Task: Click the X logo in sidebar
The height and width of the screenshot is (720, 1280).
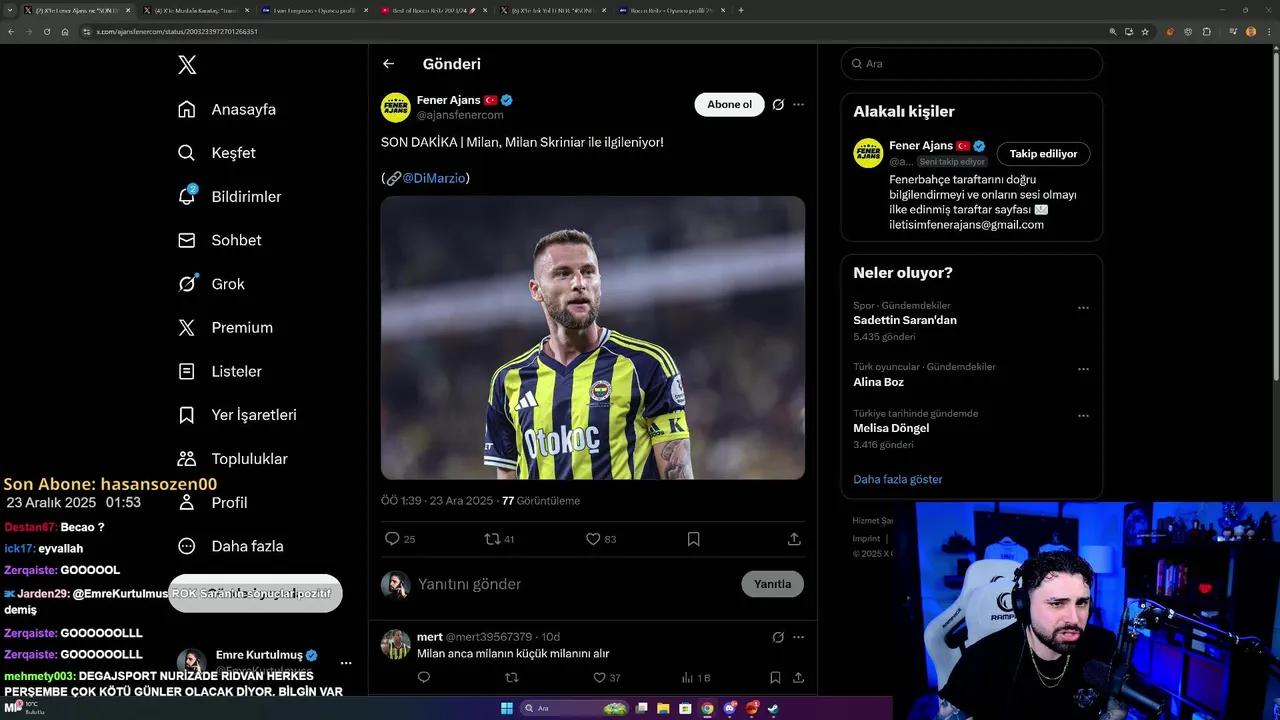Action: (187, 65)
